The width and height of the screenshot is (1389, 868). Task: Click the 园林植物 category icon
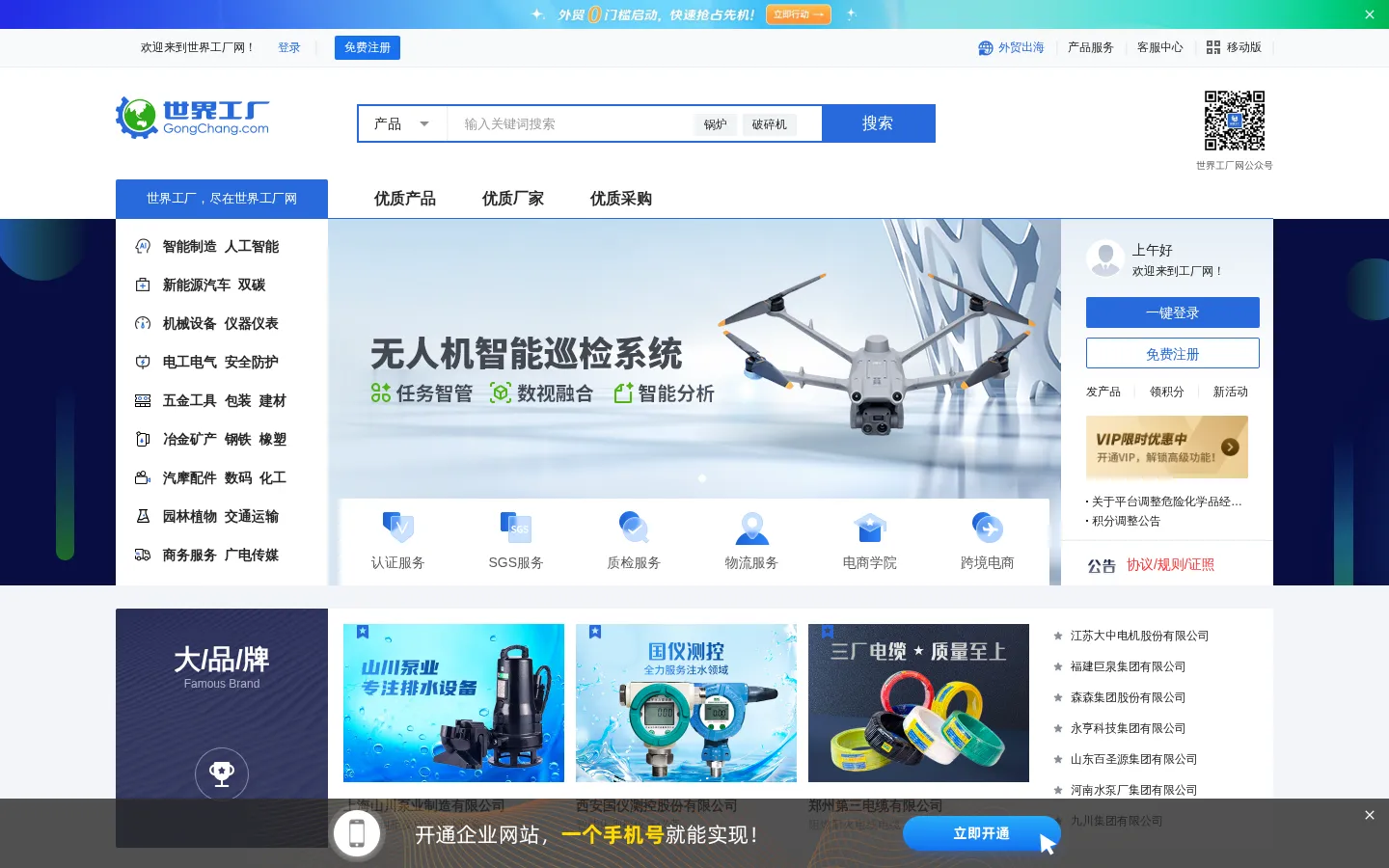click(x=143, y=516)
